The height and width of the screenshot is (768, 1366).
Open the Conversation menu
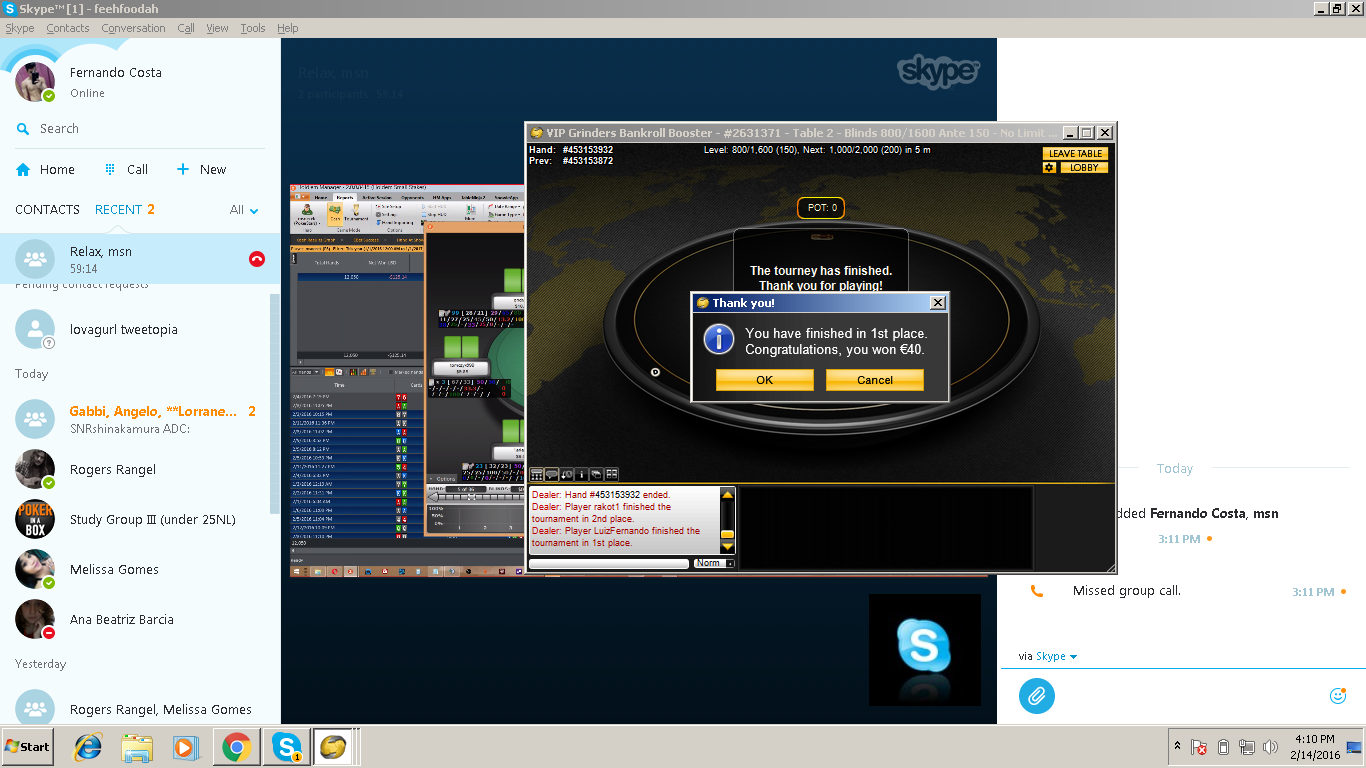pyautogui.click(x=133, y=28)
